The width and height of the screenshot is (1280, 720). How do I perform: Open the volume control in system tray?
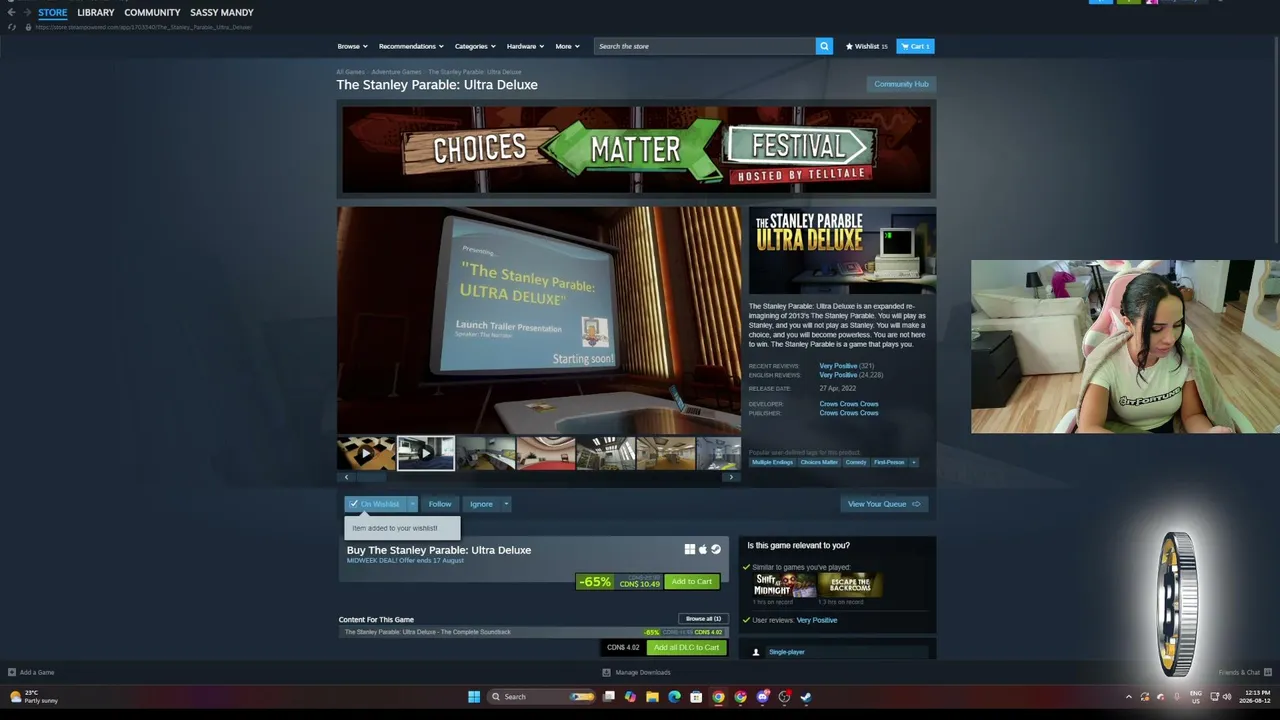(1227, 697)
